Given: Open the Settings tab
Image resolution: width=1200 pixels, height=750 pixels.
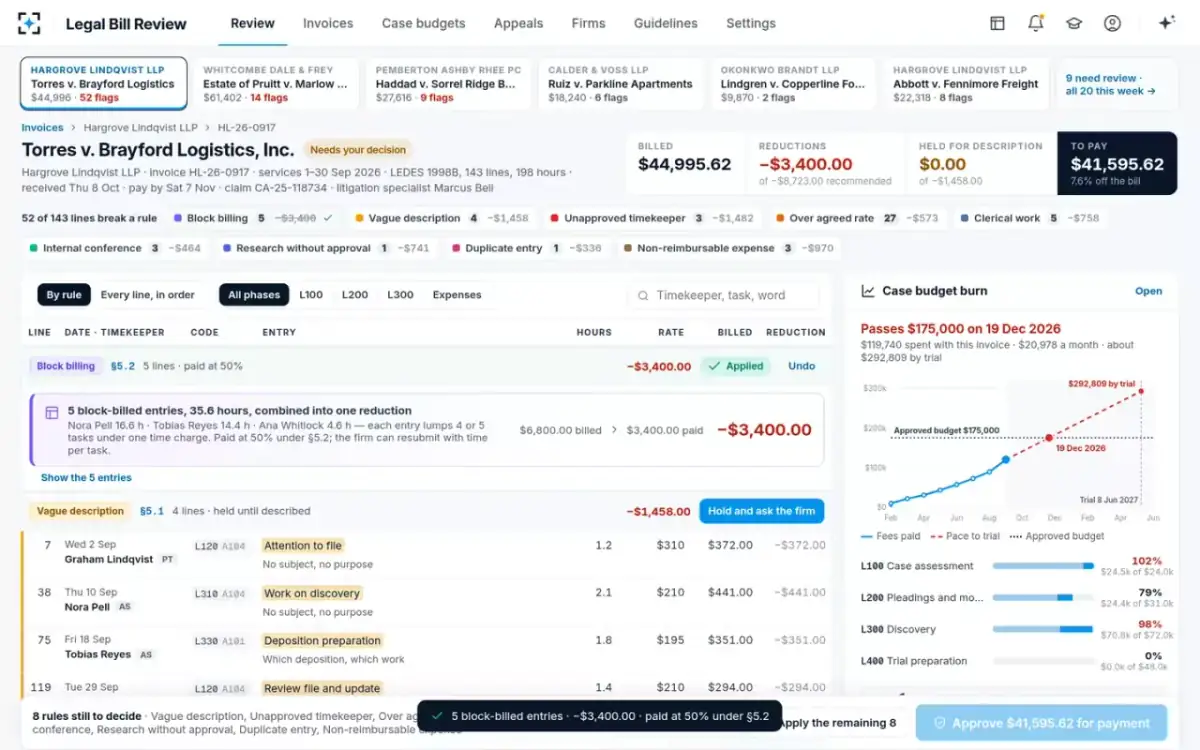Looking at the screenshot, I should pyautogui.click(x=751, y=23).
